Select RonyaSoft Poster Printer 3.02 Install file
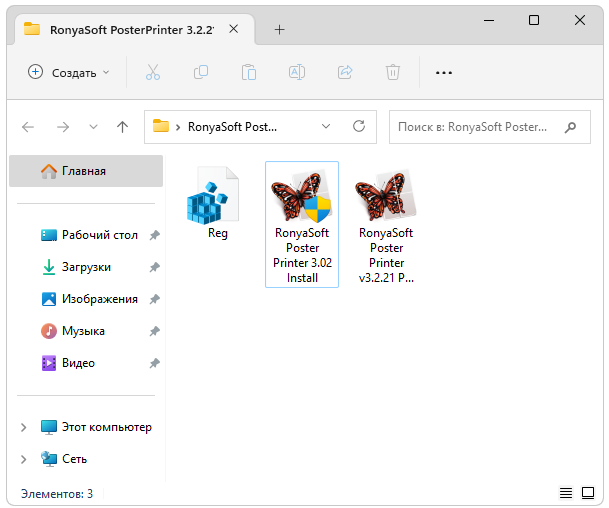This screenshot has height=508, width=609. click(x=302, y=224)
